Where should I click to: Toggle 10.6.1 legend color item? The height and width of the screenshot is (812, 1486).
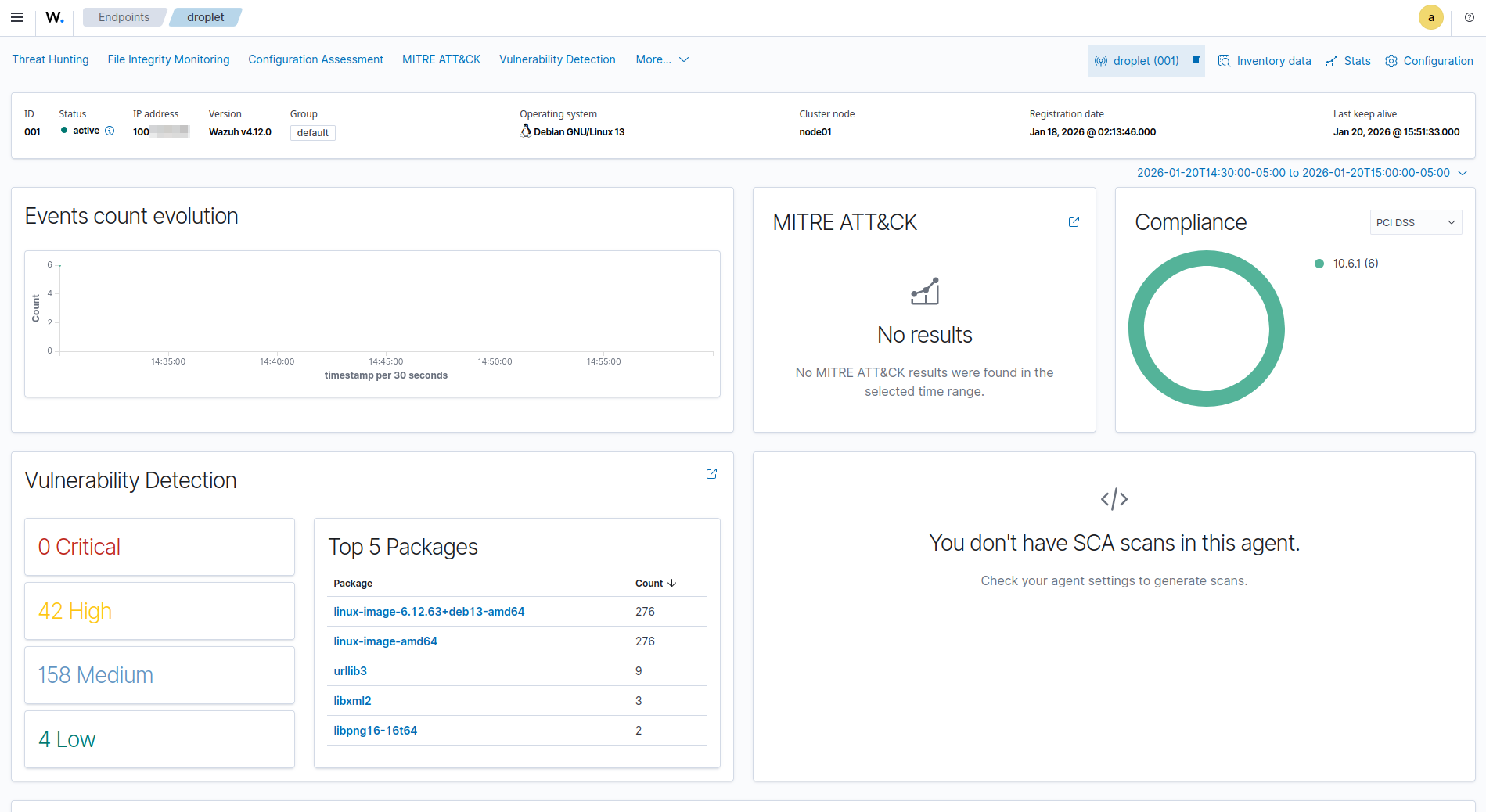point(1319,264)
